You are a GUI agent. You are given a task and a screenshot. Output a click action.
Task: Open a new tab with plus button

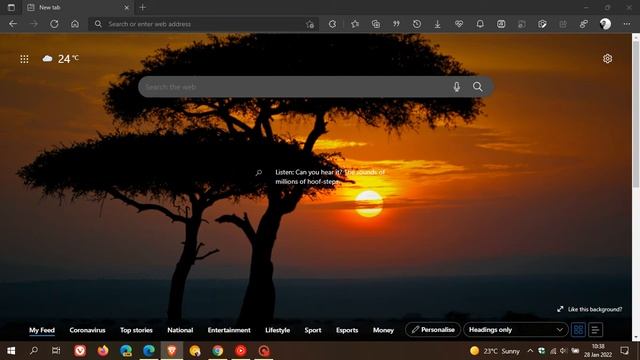click(x=142, y=7)
